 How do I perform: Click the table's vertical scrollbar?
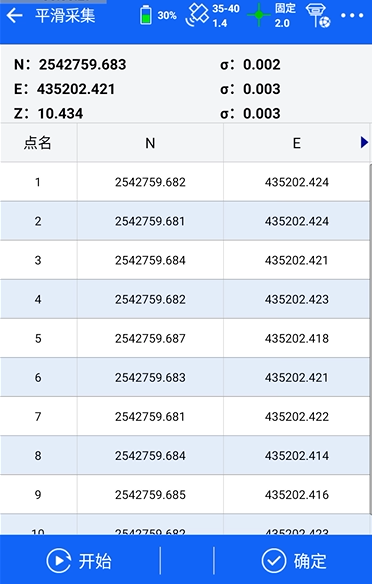[371, 339]
